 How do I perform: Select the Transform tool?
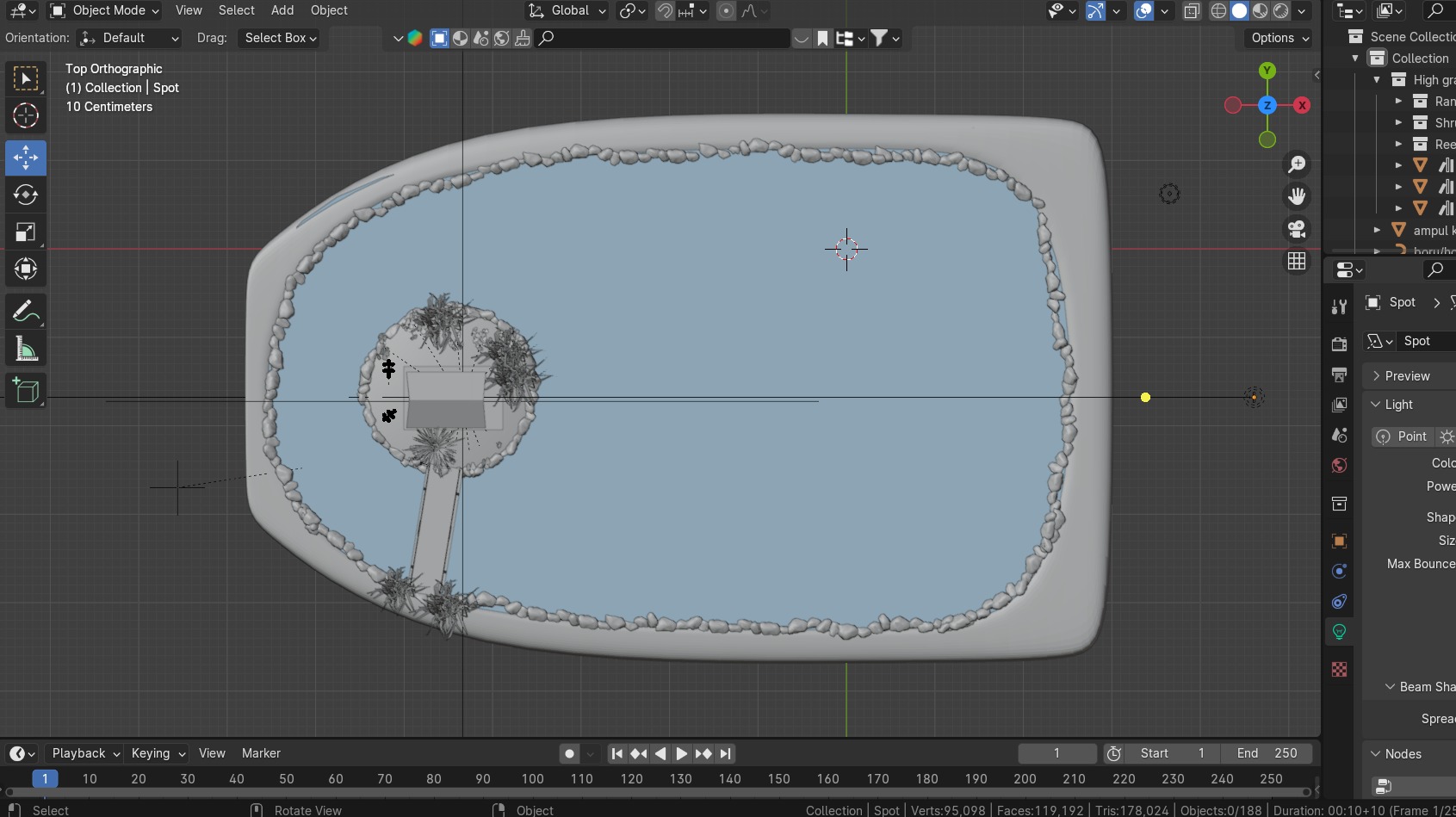click(26, 269)
